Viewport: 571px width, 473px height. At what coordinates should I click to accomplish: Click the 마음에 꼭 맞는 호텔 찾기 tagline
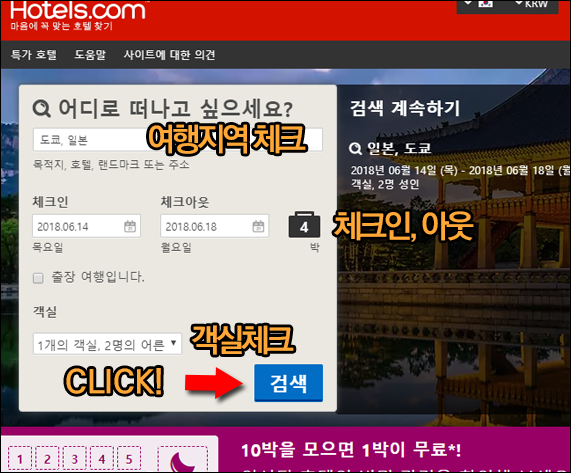[x=62, y=26]
